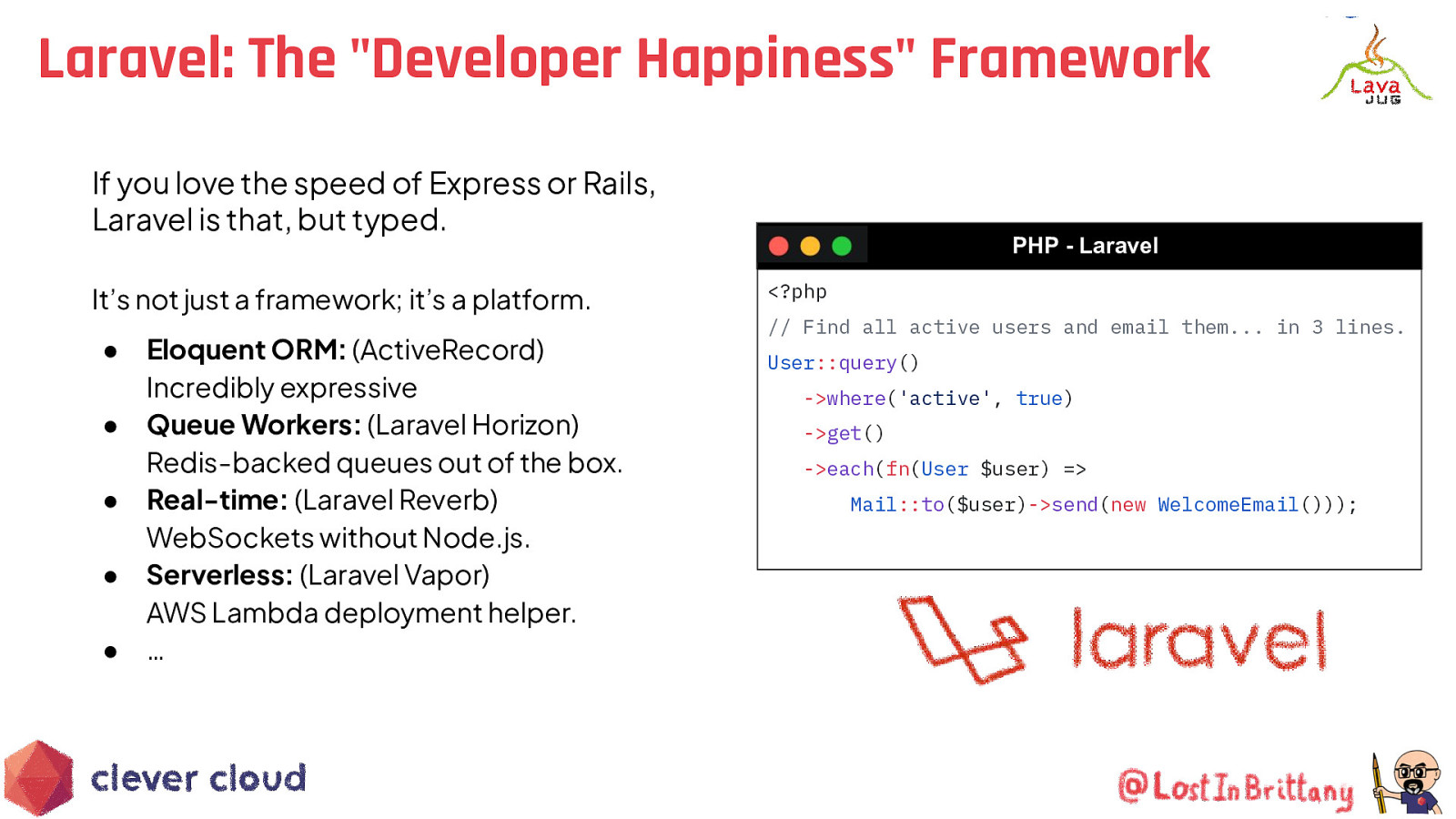Click the clever cloud text

(198, 779)
